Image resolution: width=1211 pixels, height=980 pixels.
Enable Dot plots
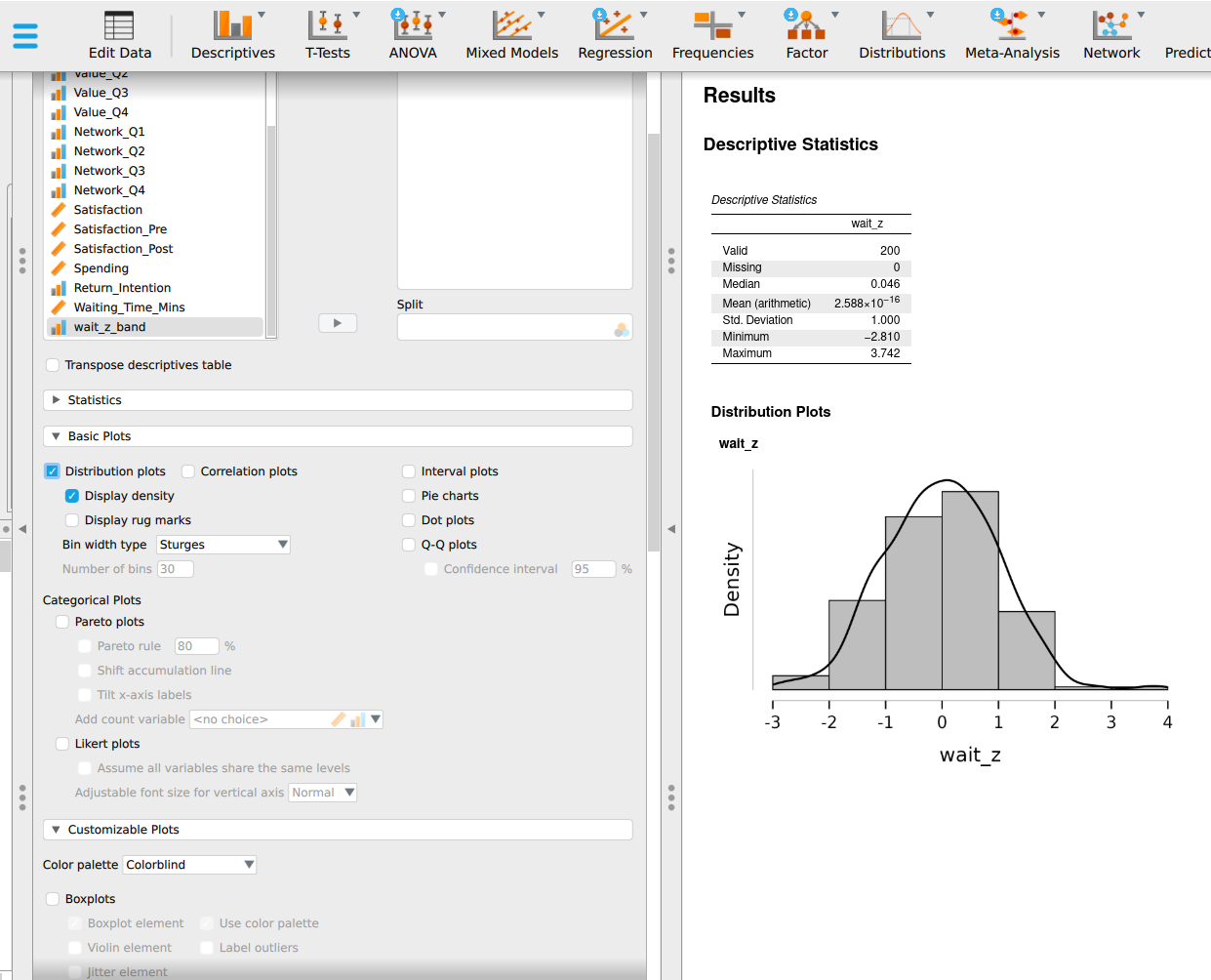point(409,520)
